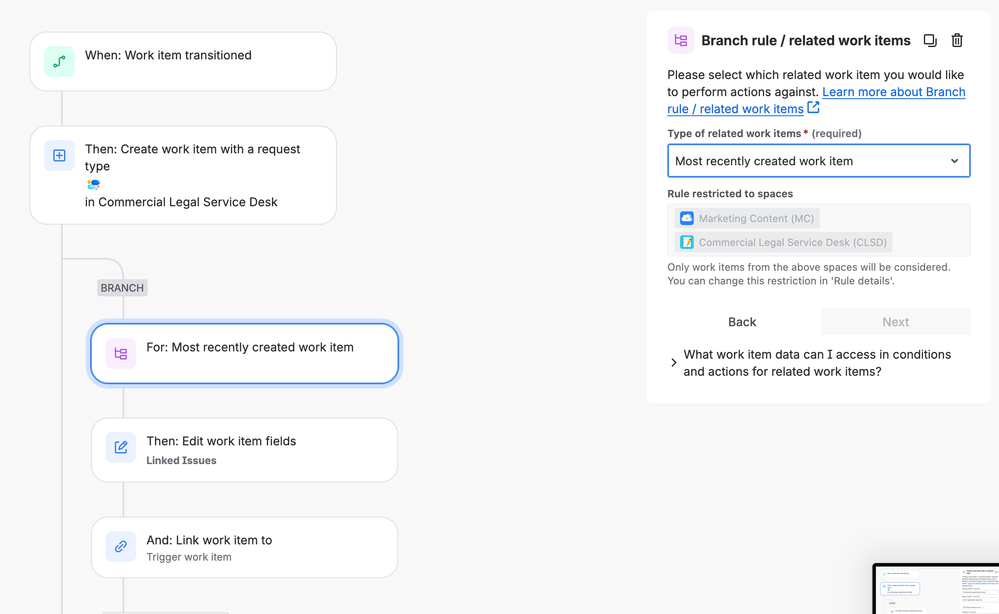Click the Next button
The image size is (999, 614).
pos(895,322)
